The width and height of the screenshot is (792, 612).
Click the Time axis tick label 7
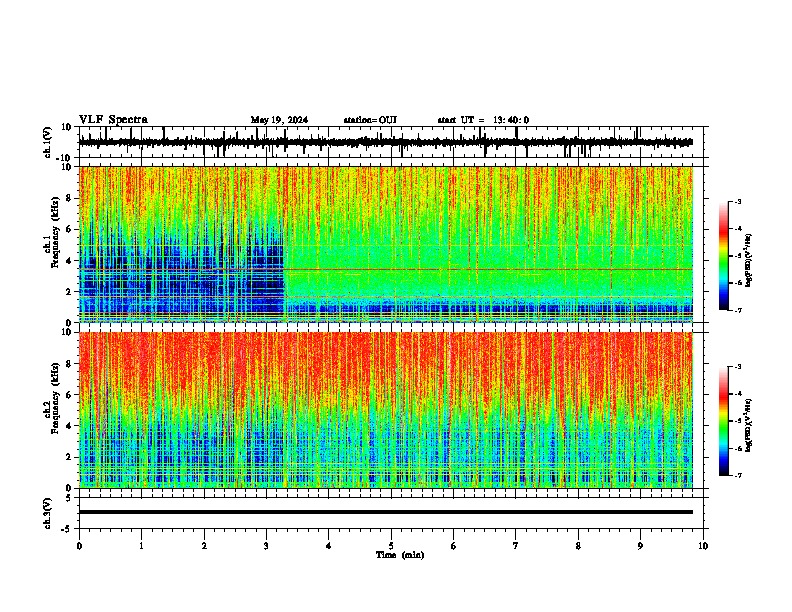(x=516, y=546)
